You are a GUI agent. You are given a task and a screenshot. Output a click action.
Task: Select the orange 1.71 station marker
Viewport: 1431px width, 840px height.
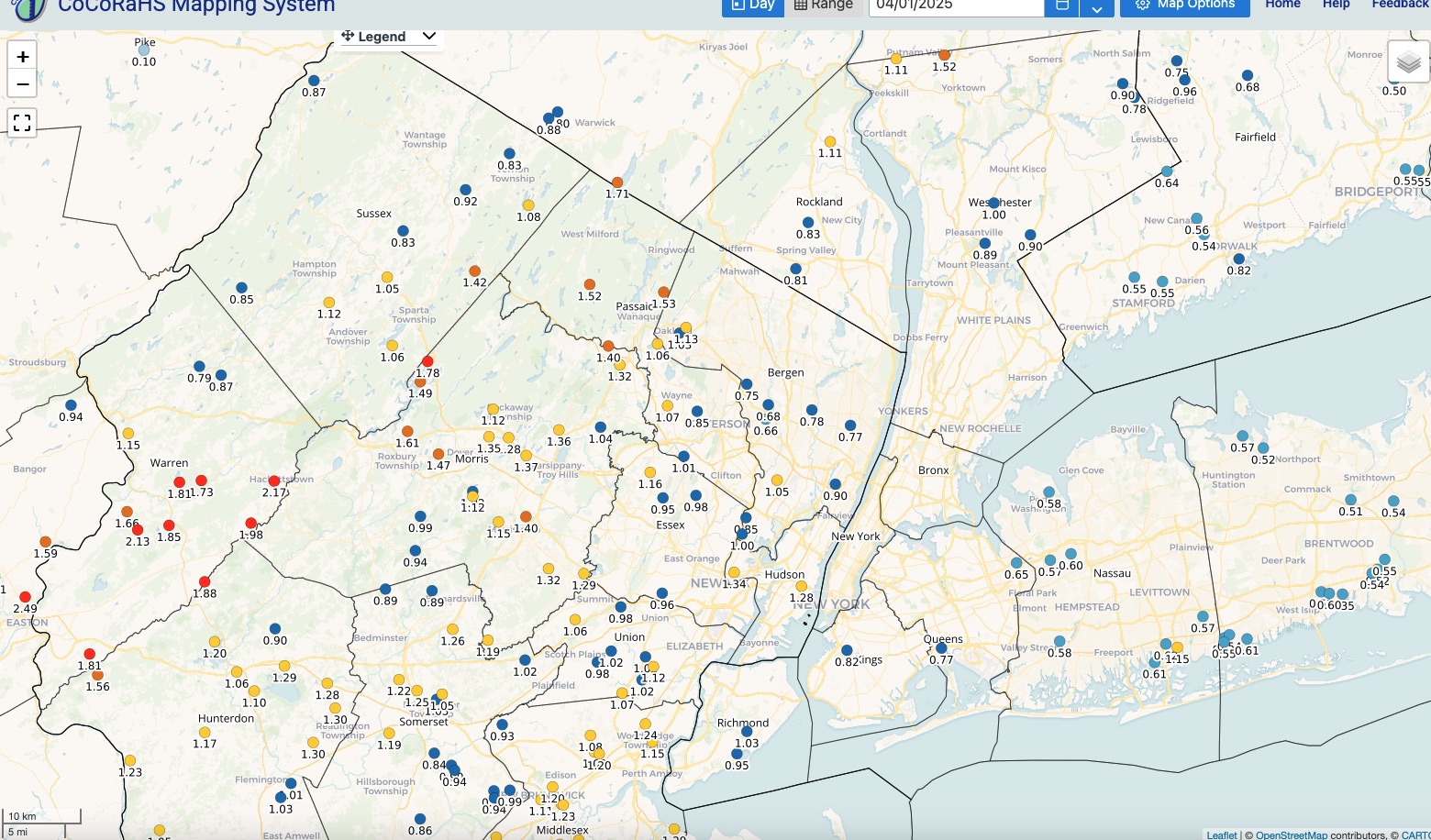617,182
